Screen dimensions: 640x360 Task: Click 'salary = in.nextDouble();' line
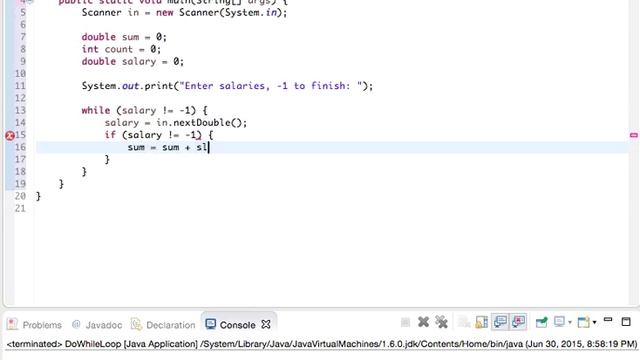(176, 123)
